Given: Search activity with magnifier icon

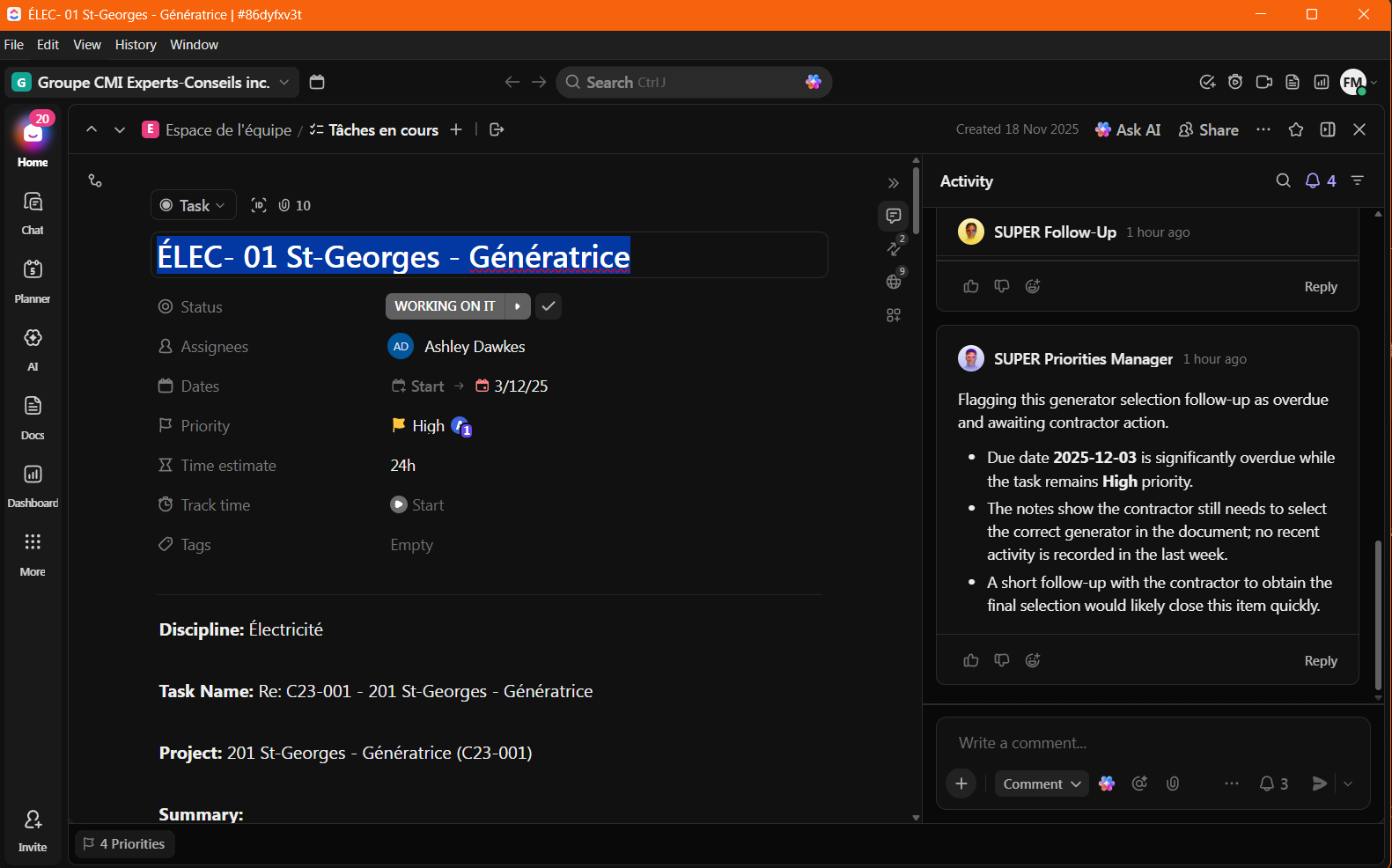Looking at the screenshot, I should 1283,181.
